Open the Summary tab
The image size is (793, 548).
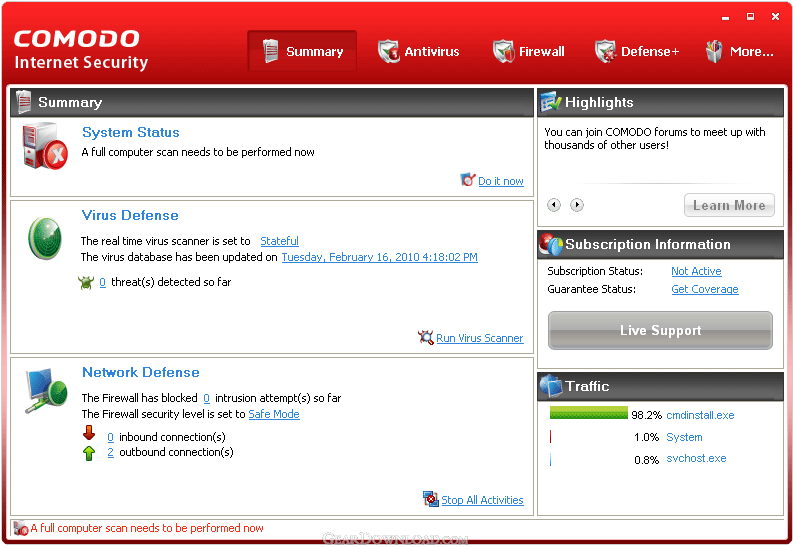(302, 51)
